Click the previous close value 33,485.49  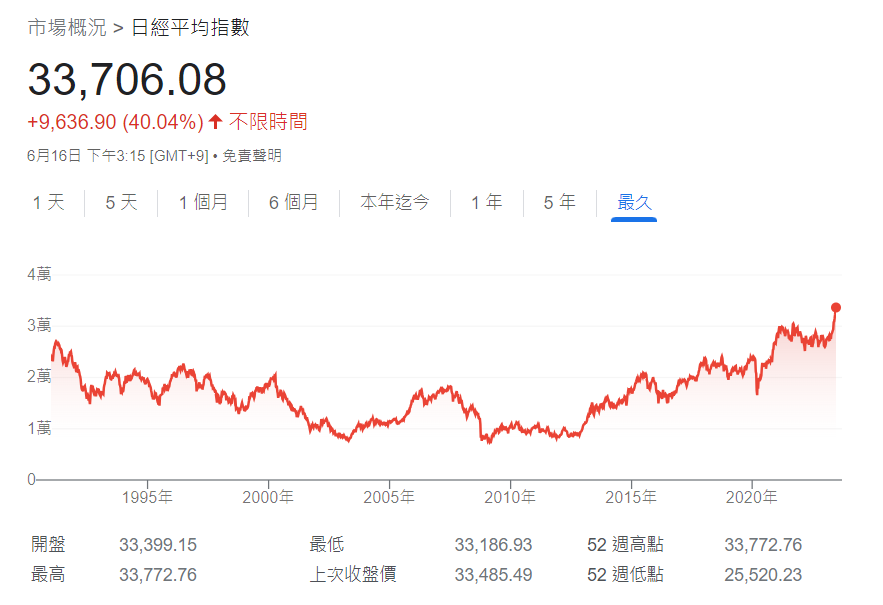(x=493, y=575)
